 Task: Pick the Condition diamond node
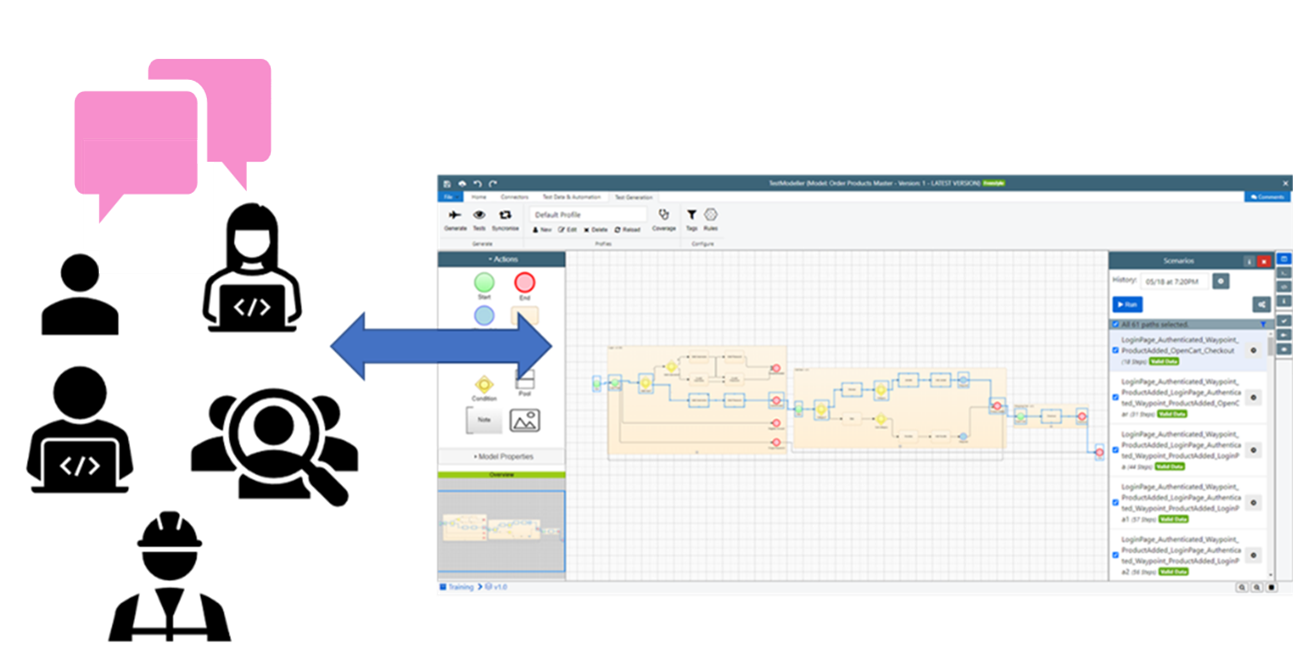[484, 384]
